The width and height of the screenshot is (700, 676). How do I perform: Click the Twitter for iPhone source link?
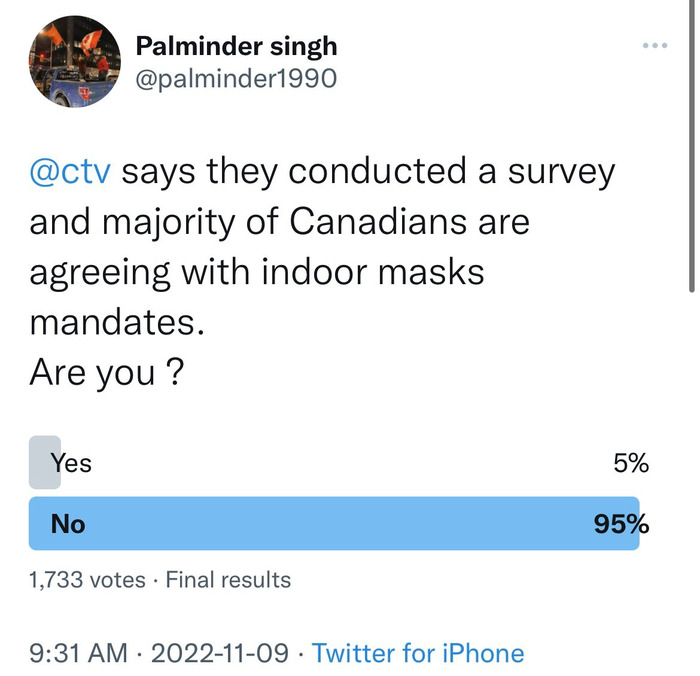(418, 653)
